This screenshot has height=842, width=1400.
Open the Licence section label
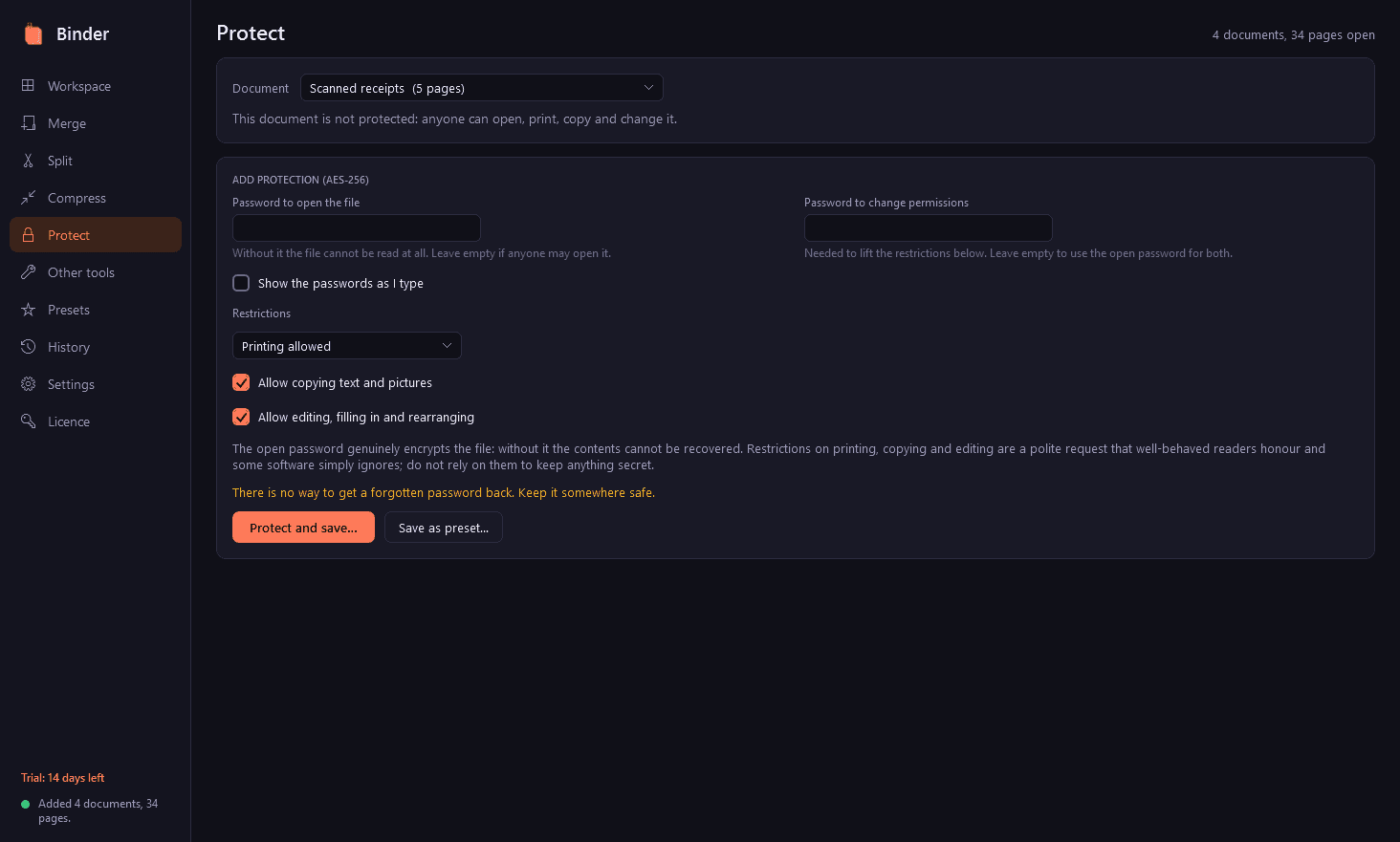tap(69, 421)
